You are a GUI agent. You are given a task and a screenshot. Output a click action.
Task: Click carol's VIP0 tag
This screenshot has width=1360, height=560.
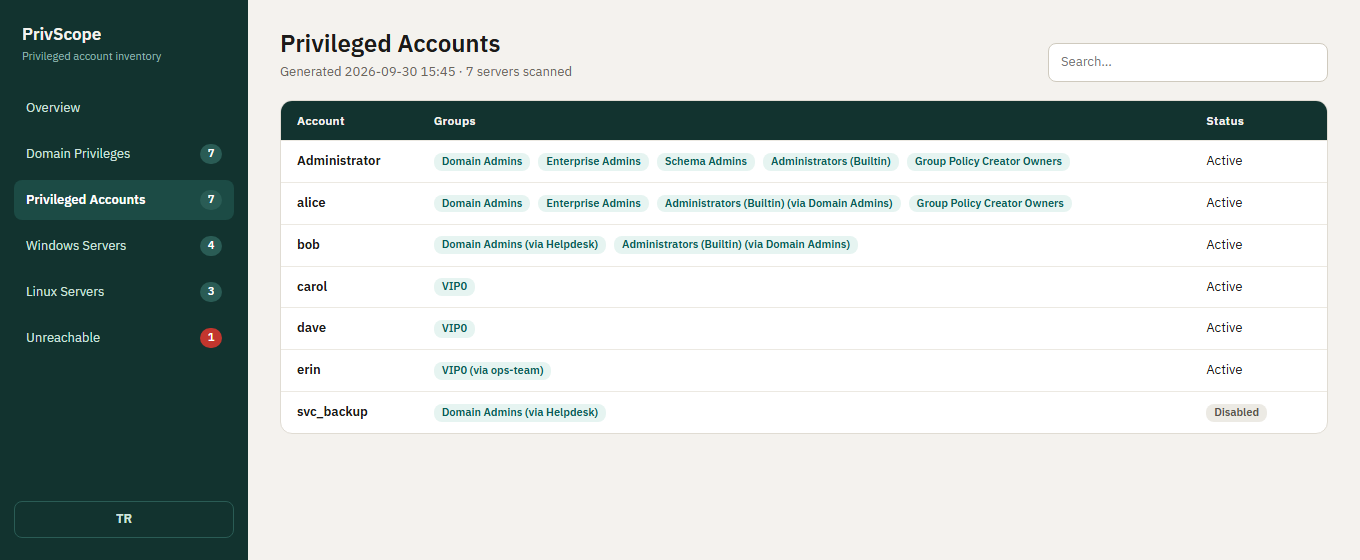click(454, 287)
